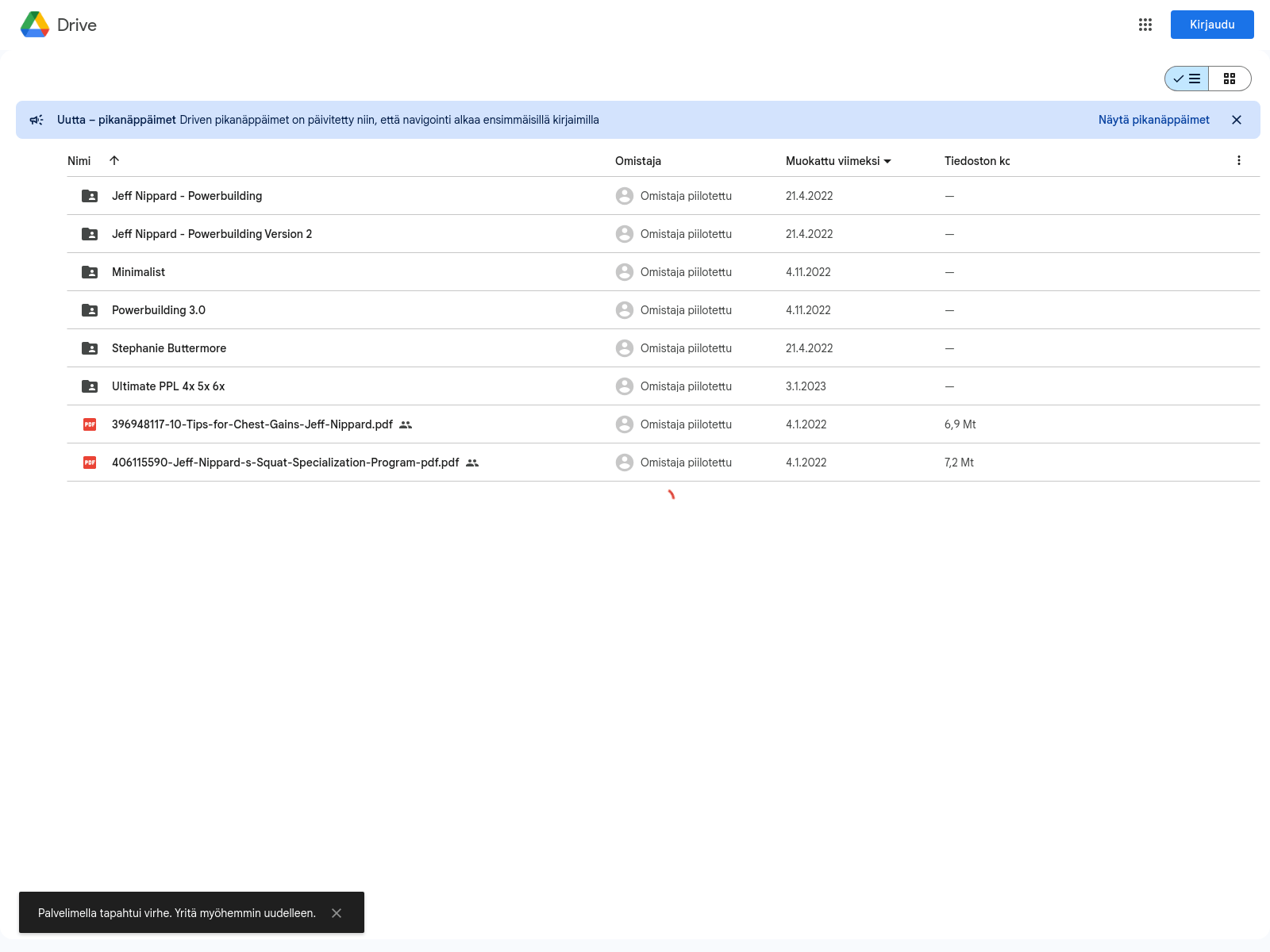Click the Drive title text

click(77, 25)
